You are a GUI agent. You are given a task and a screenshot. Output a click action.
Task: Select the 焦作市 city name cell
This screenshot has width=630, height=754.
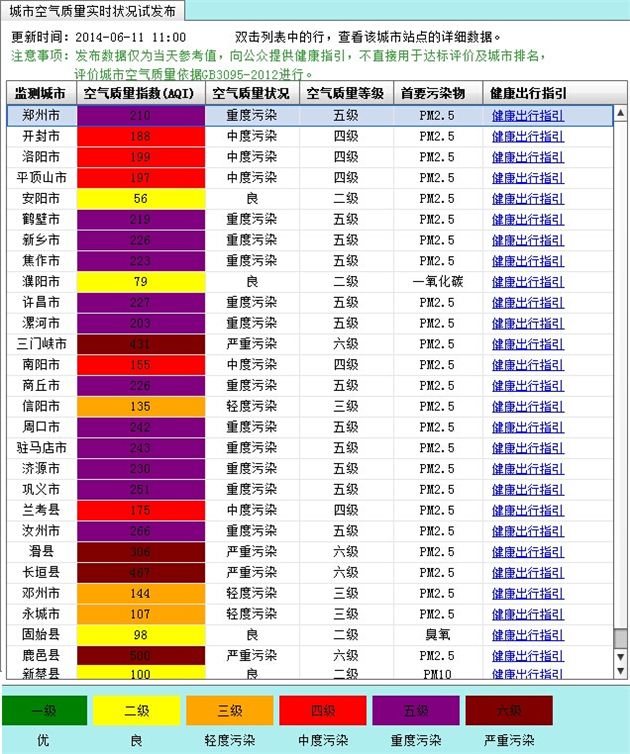coord(42,261)
